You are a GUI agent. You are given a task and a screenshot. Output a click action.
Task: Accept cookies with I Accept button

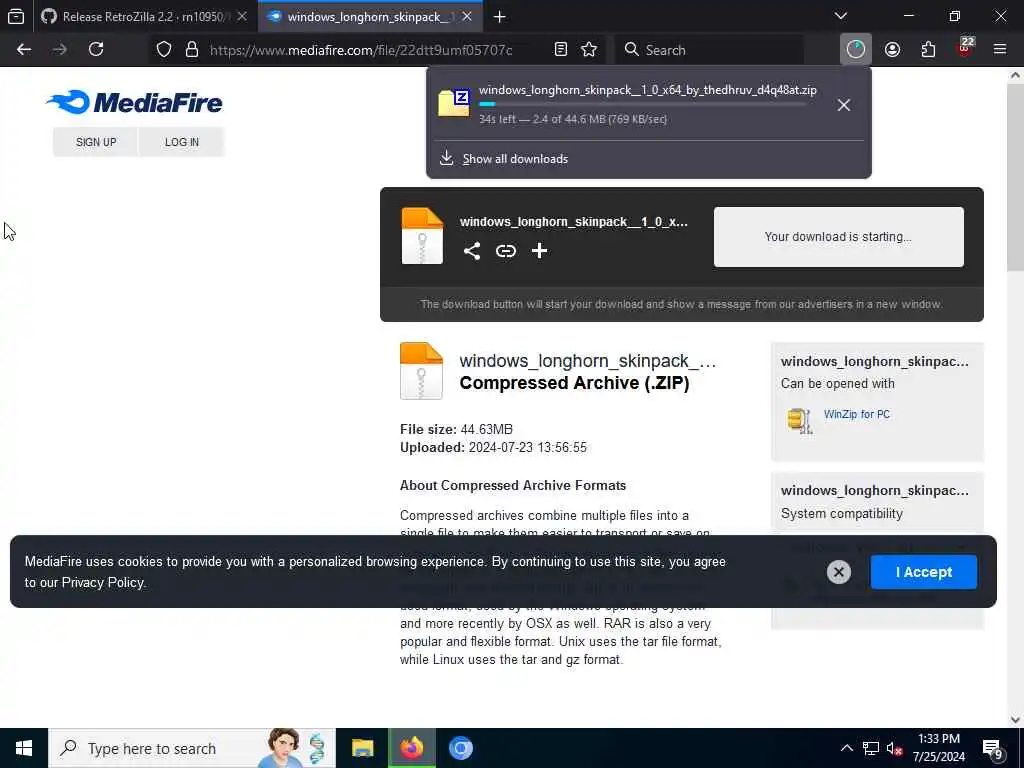click(923, 572)
